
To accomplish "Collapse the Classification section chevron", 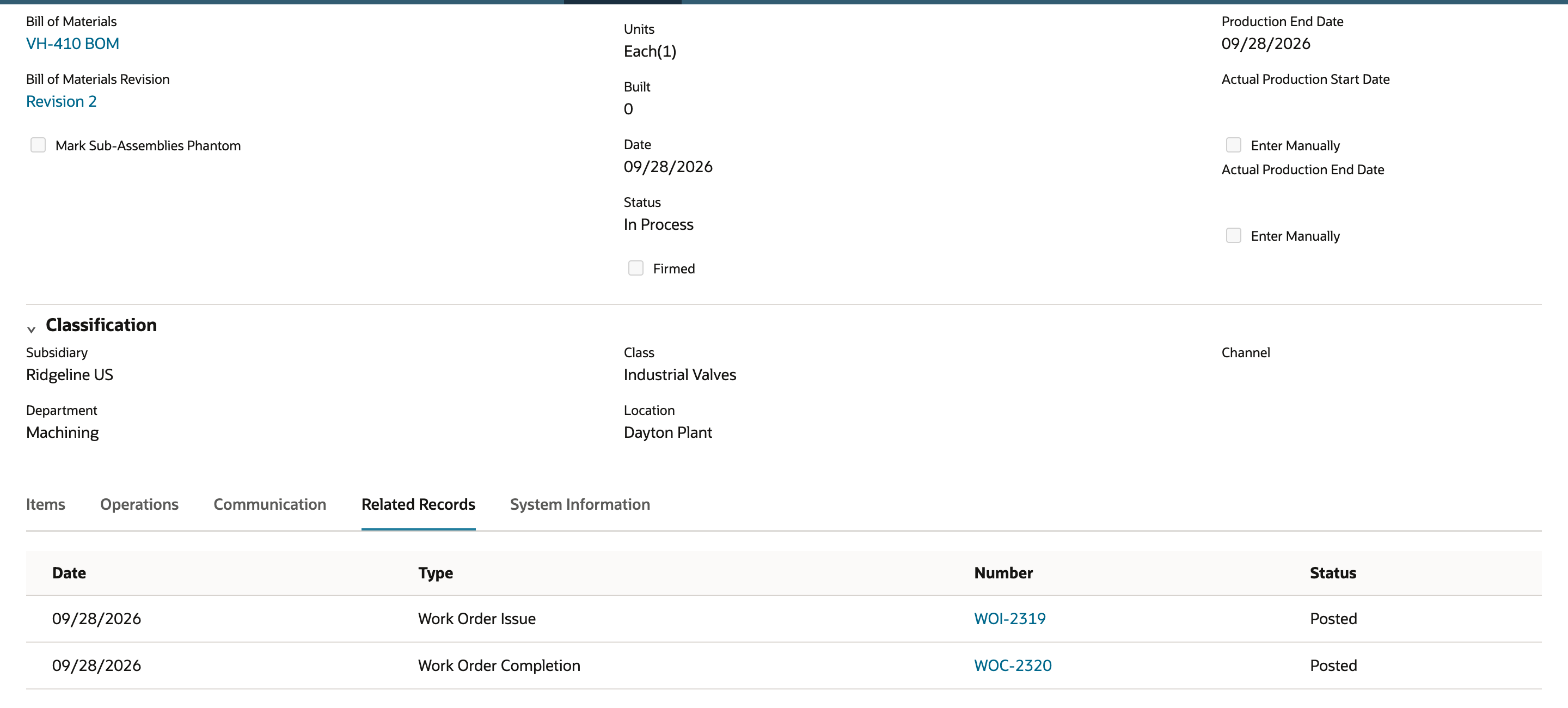I will coord(31,329).
